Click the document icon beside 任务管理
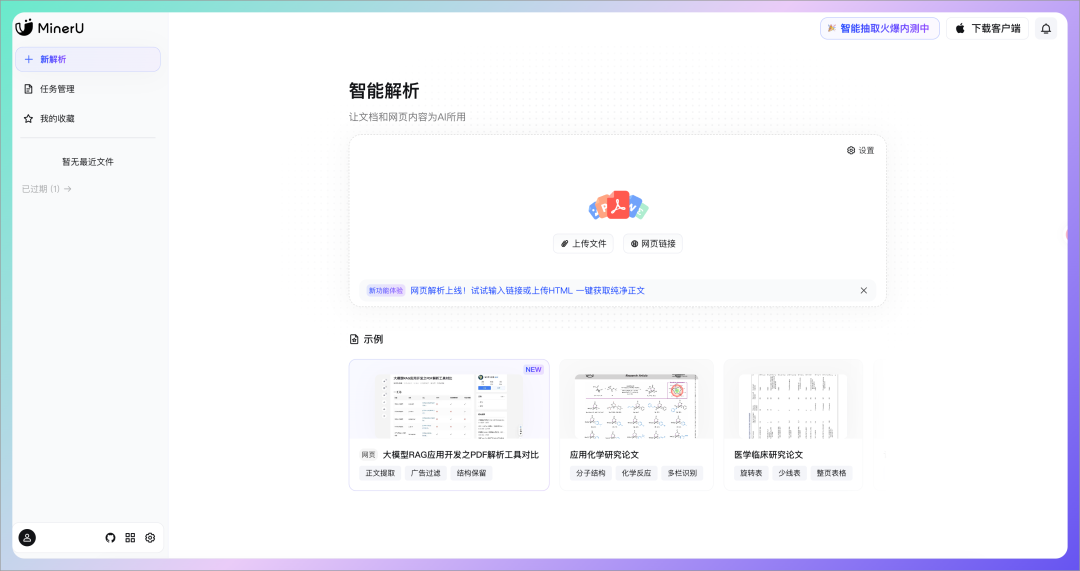Viewport: 1080px width, 571px height. click(28, 89)
